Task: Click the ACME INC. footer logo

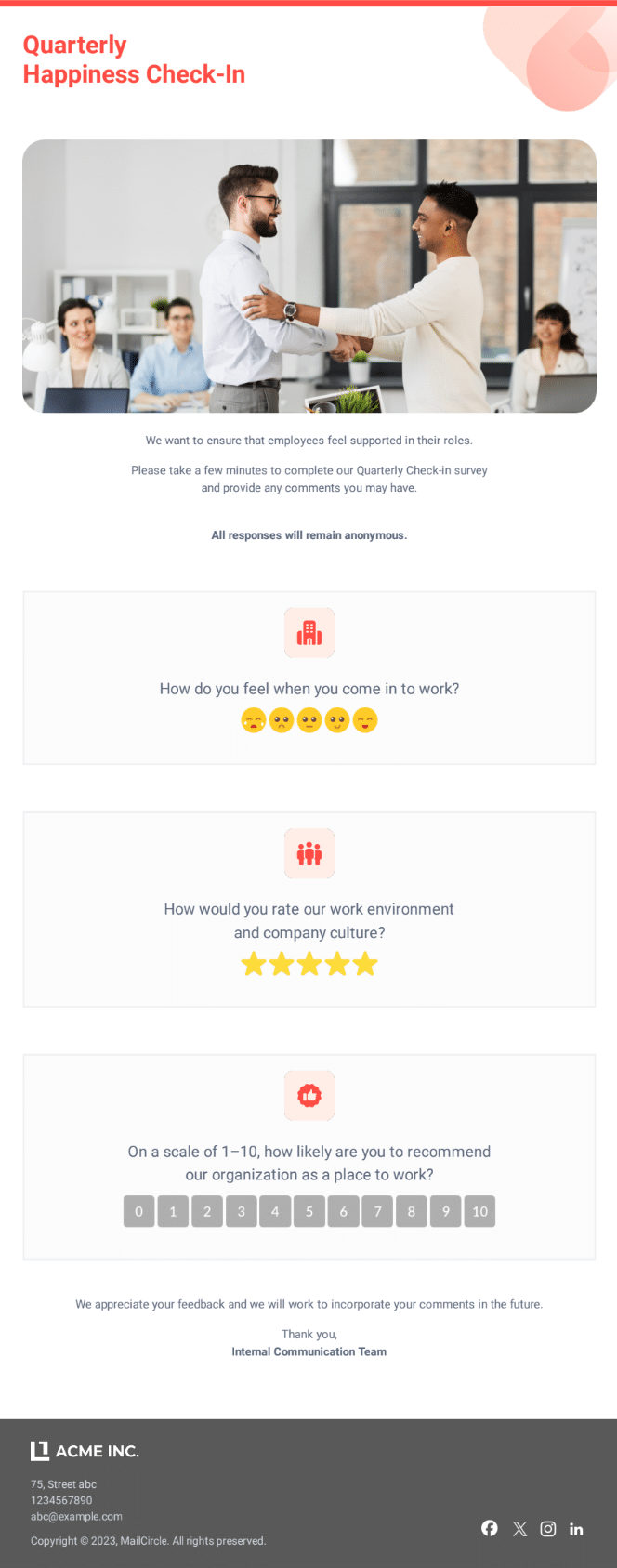Action: (x=85, y=1451)
